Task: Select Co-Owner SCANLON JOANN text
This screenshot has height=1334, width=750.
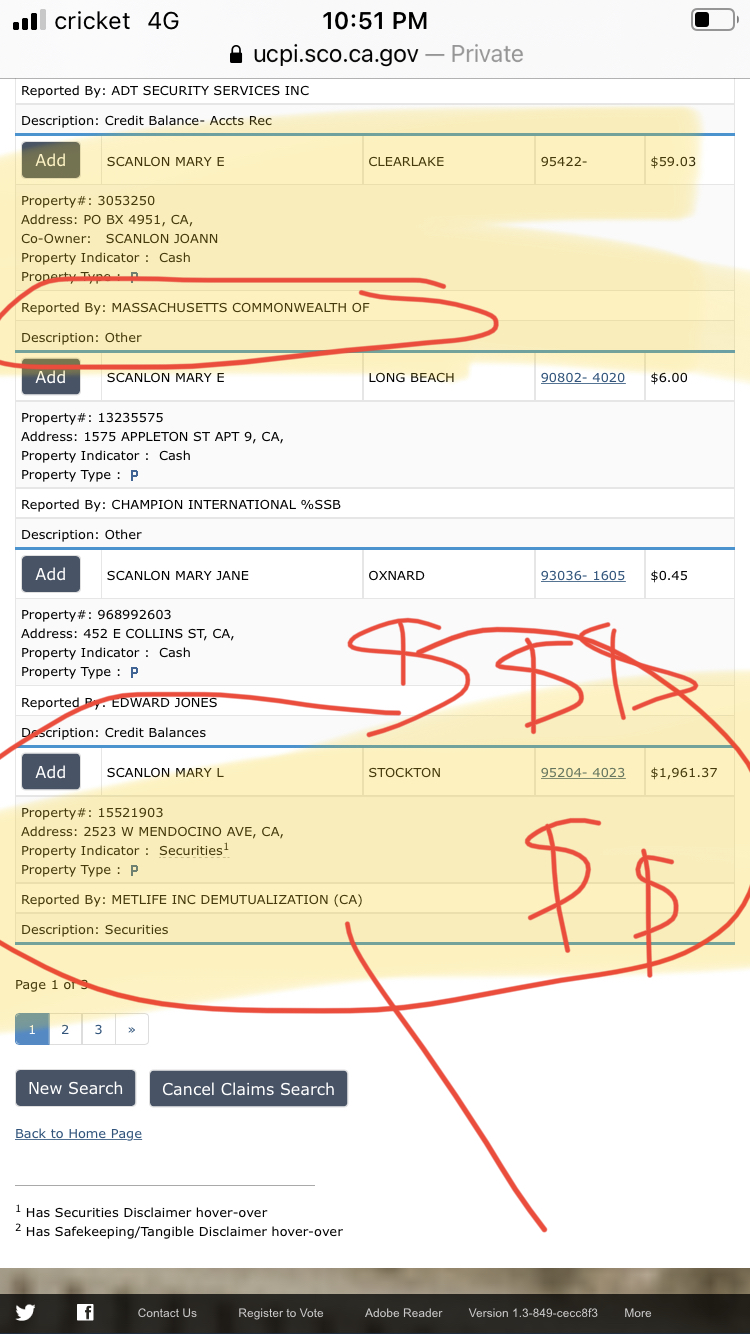Action: click(119, 238)
